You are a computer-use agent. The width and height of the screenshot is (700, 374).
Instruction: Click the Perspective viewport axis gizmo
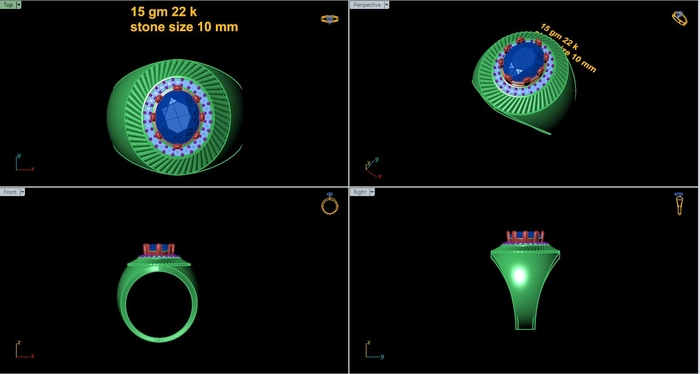click(373, 168)
